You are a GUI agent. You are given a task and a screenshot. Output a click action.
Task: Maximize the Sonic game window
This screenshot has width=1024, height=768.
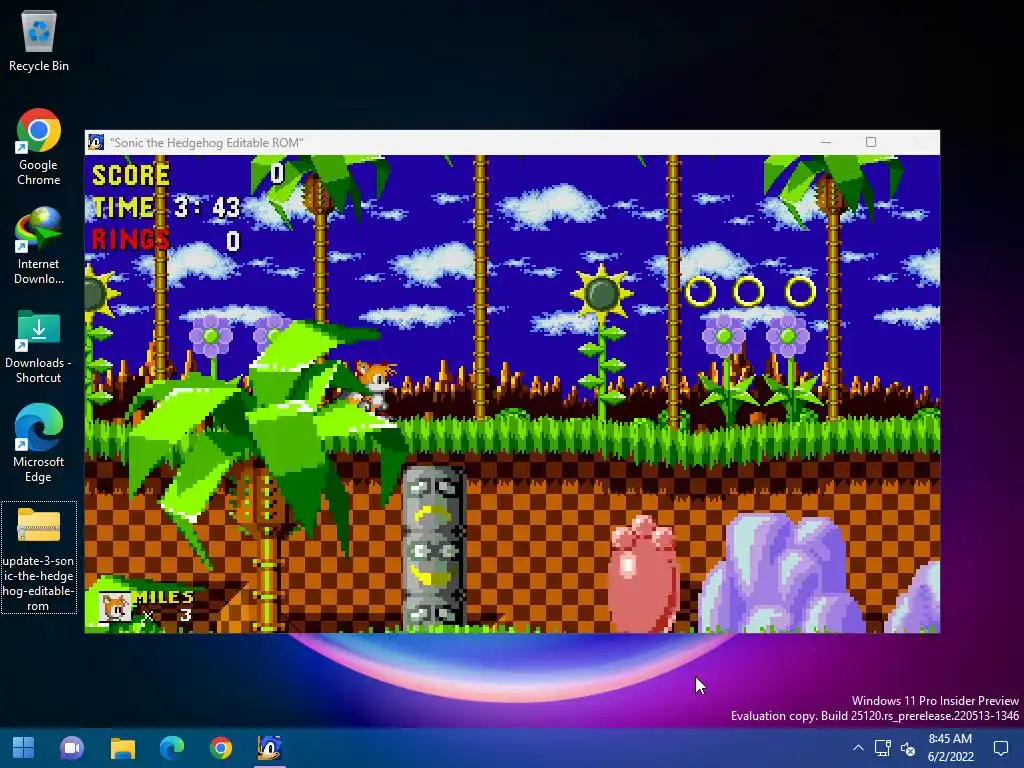tap(871, 142)
